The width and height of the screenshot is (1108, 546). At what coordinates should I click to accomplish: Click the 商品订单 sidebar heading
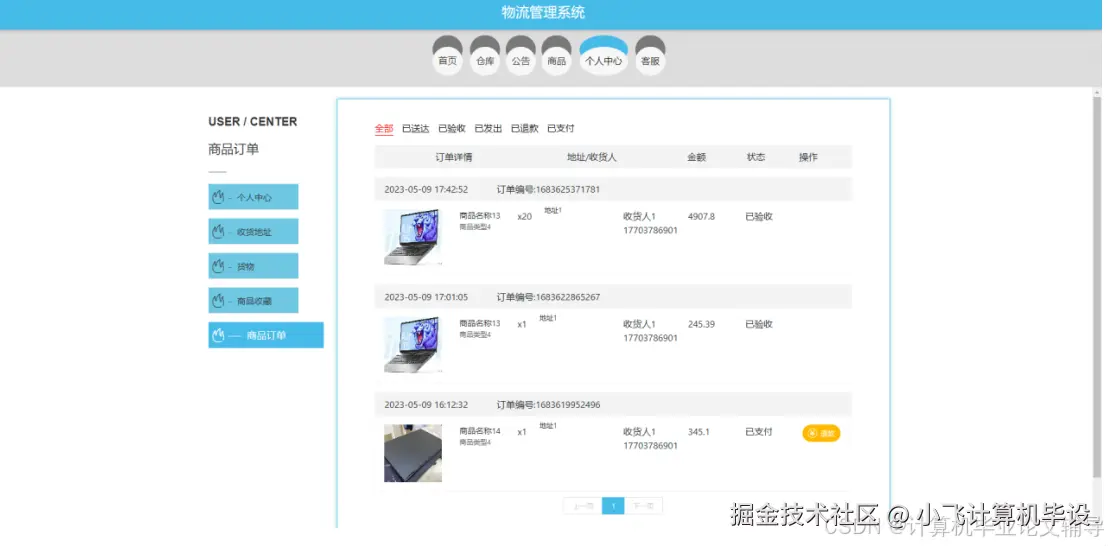click(x=234, y=149)
